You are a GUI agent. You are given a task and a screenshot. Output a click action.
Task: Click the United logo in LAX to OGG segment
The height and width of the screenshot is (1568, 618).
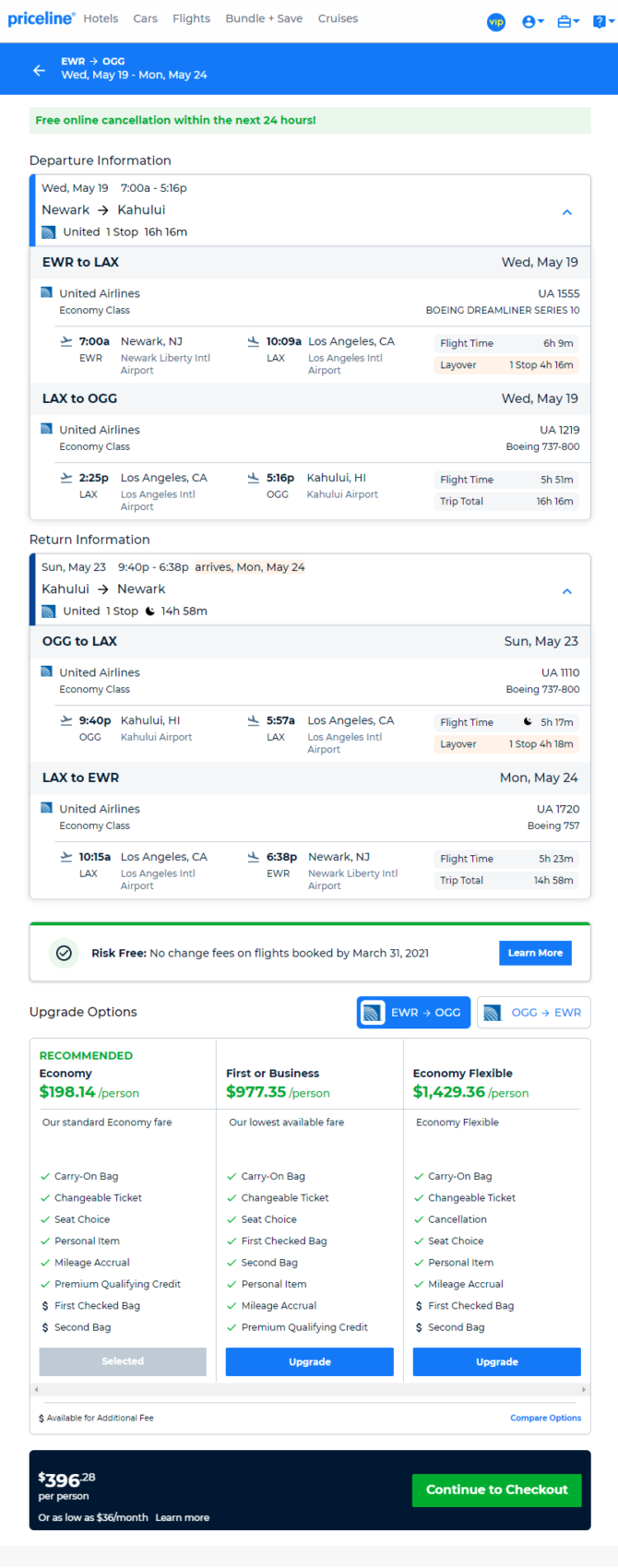[47, 429]
